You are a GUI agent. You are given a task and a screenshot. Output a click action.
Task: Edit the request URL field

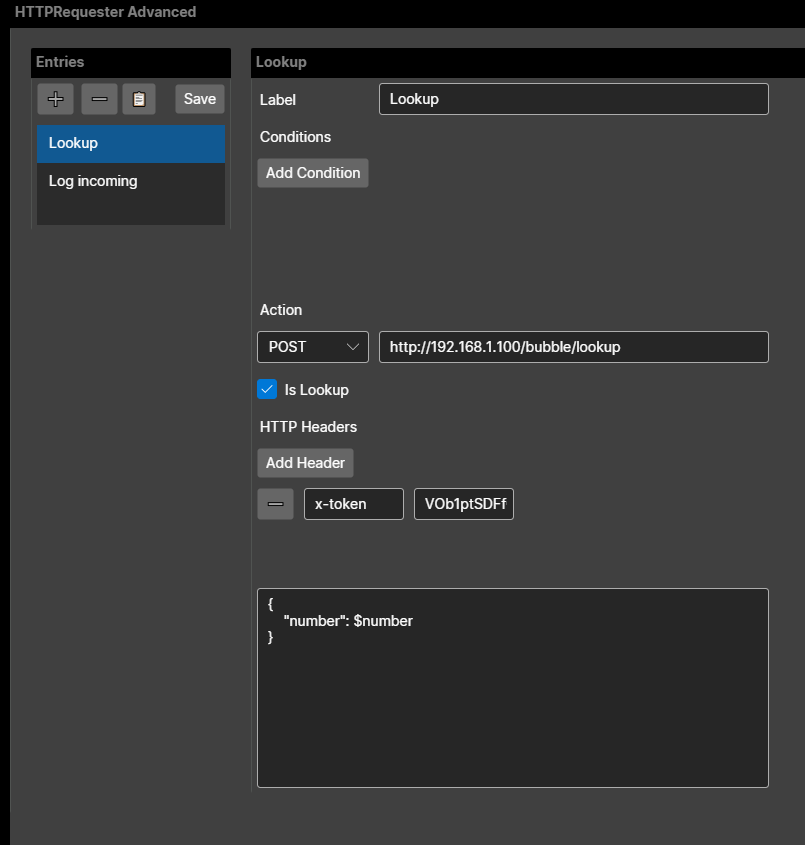[x=574, y=347]
